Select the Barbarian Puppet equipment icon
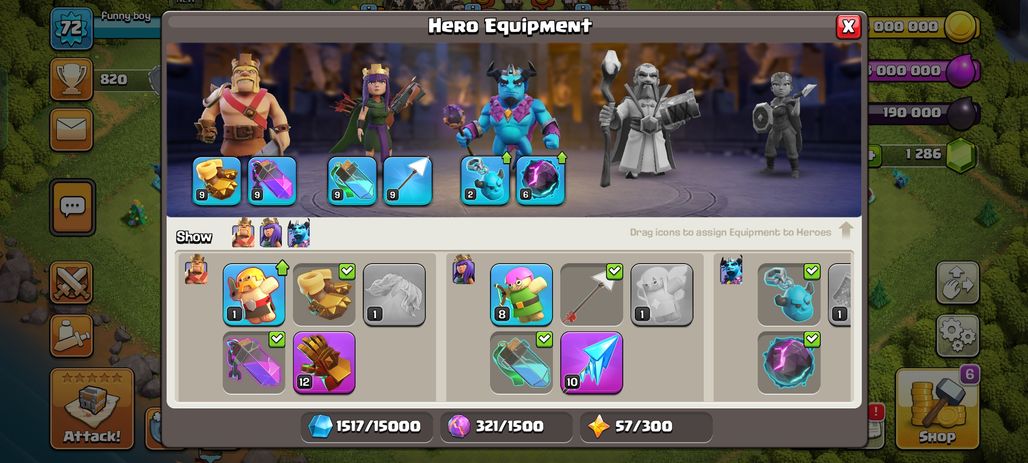This screenshot has height=463, width=1028. click(254, 294)
